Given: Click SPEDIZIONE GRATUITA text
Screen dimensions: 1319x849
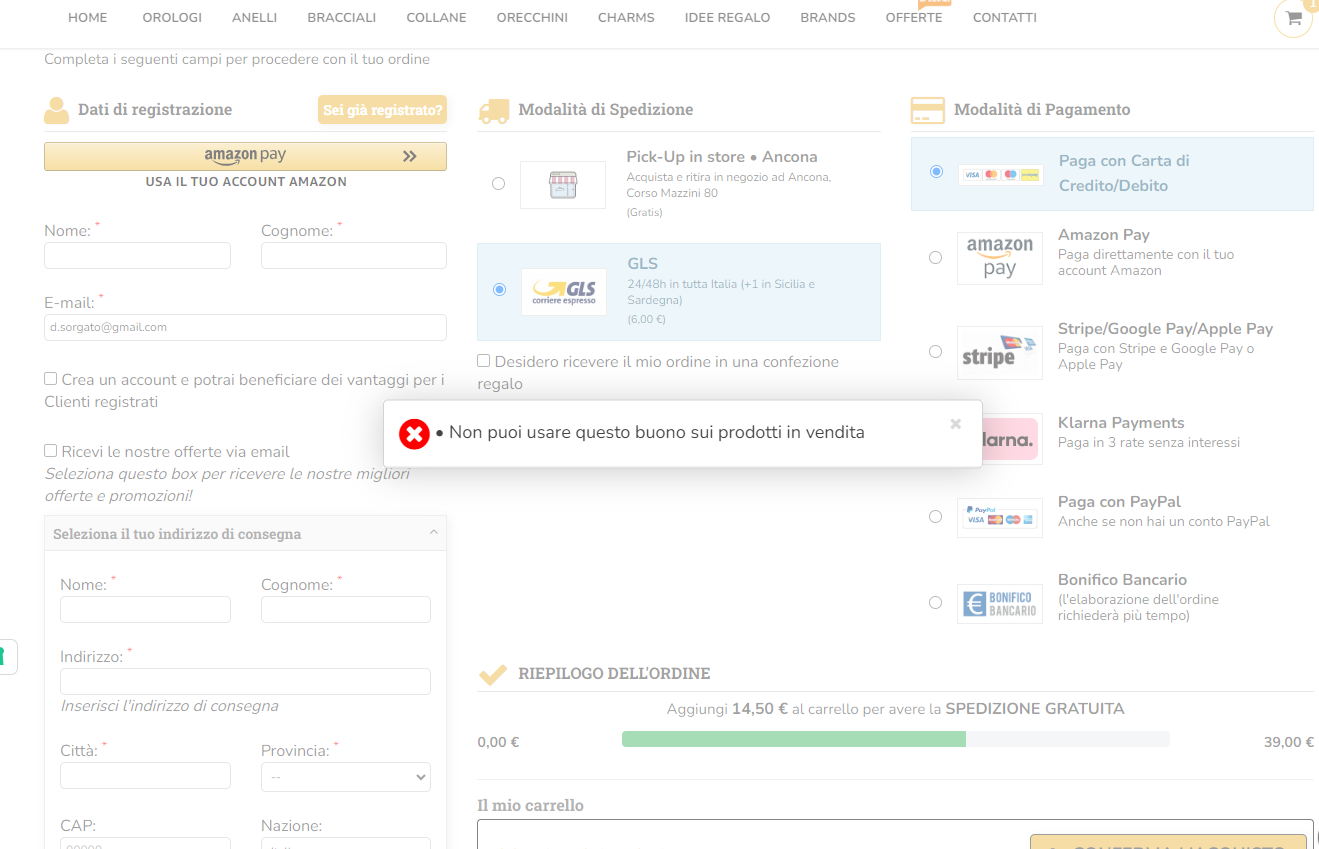Looking at the screenshot, I should (1035, 709).
